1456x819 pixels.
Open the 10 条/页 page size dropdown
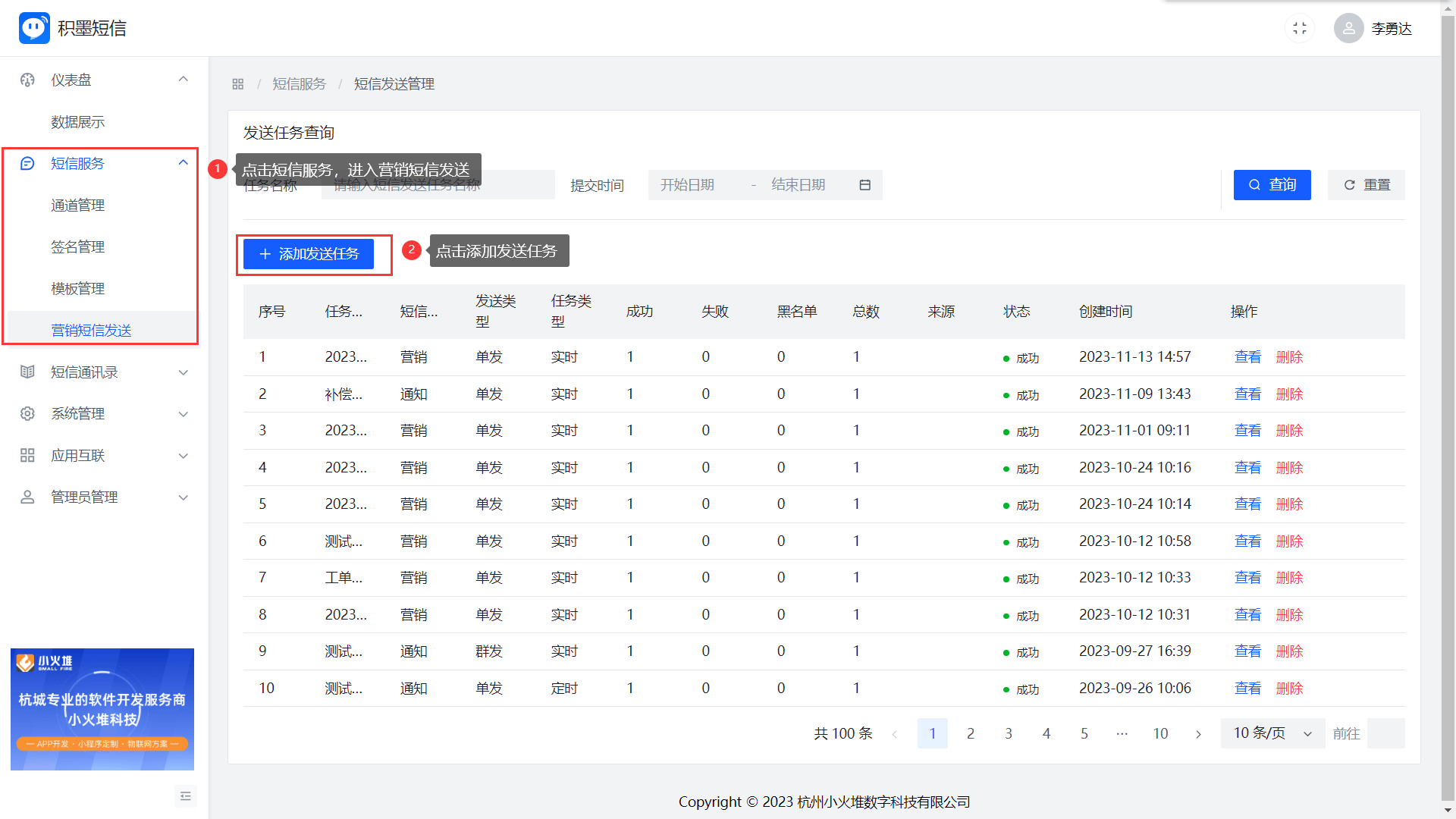1272,733
